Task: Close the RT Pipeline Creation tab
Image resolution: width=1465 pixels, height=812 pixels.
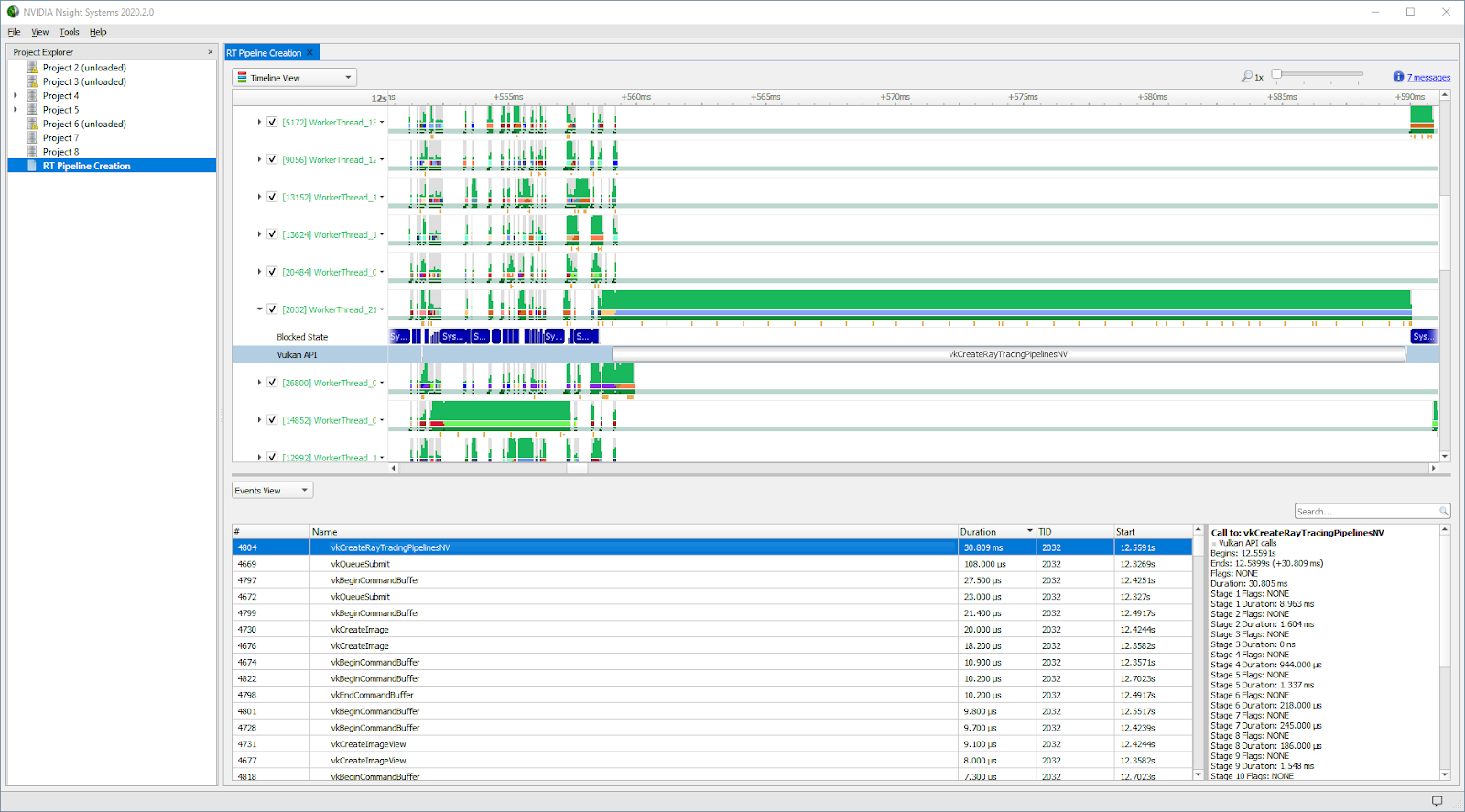Action: [310, 53]
